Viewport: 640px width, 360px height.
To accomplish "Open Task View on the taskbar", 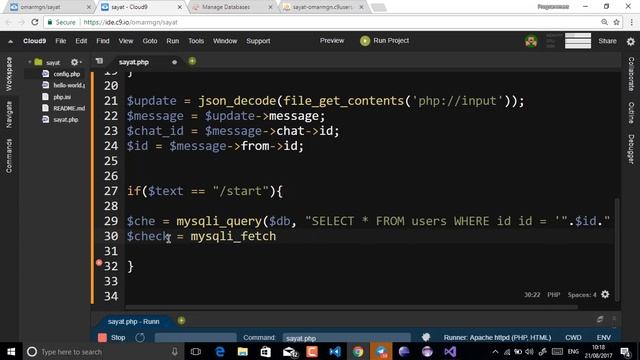I will click(196, 351).
